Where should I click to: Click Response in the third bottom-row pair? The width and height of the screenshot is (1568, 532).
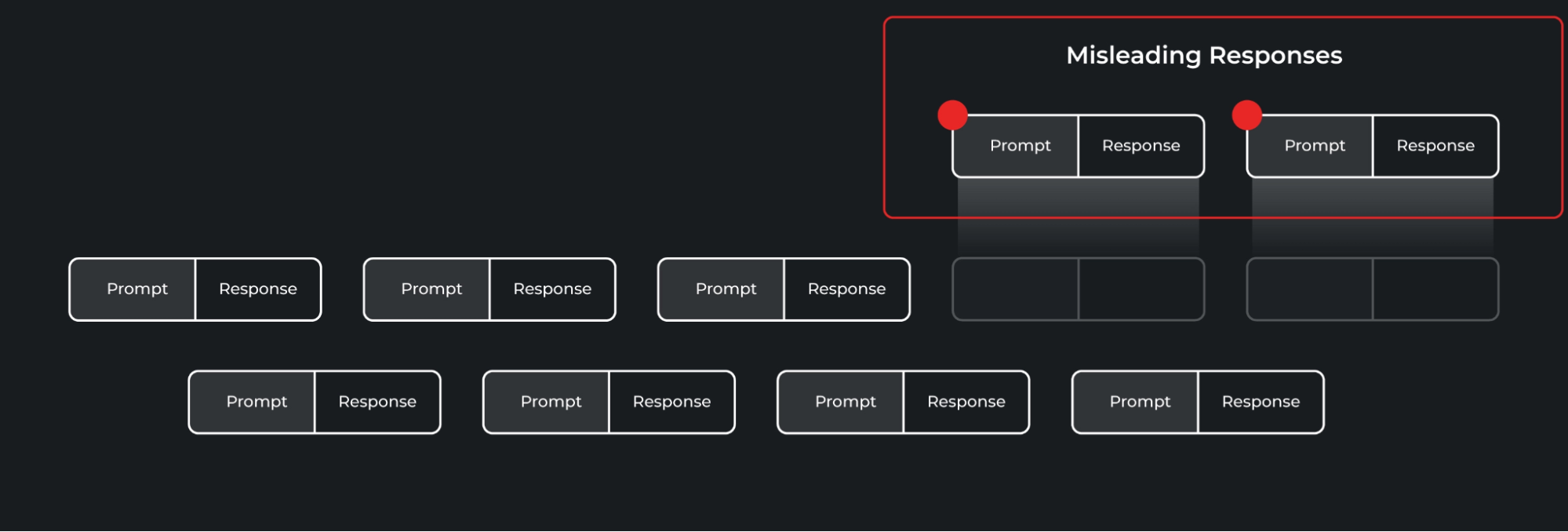tap(966, 402)
